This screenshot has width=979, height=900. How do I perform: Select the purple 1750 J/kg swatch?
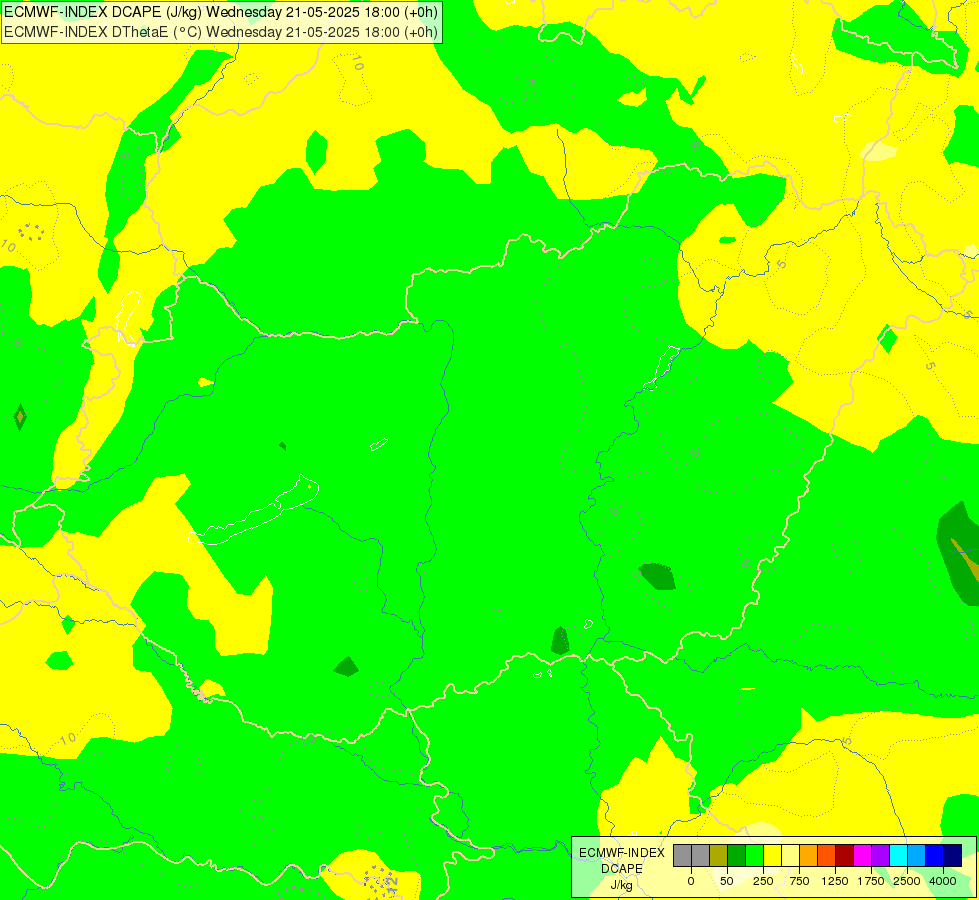point(880,855)
